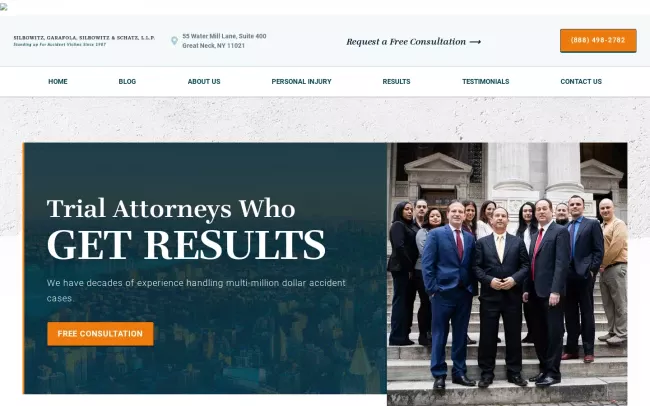The image size is (650, 406).
Task: Go to the HOME menu item
Action: tap(58, 82)
